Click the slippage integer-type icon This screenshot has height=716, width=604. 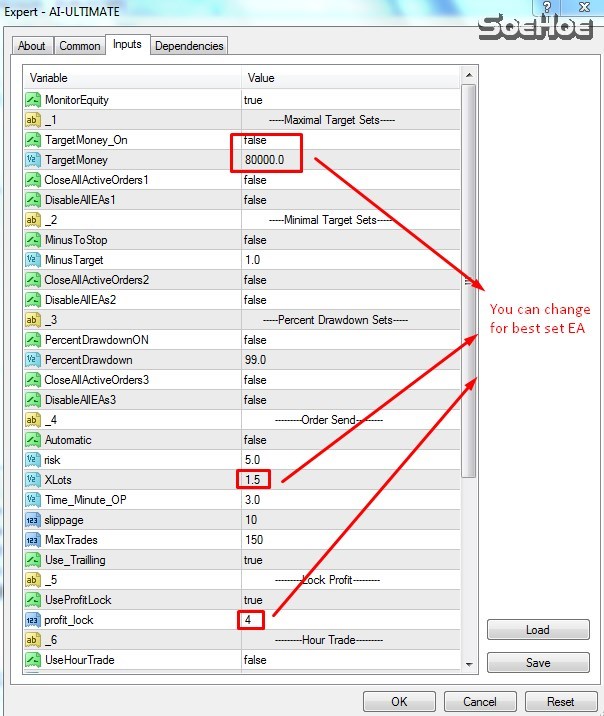[x=32, y=520]
